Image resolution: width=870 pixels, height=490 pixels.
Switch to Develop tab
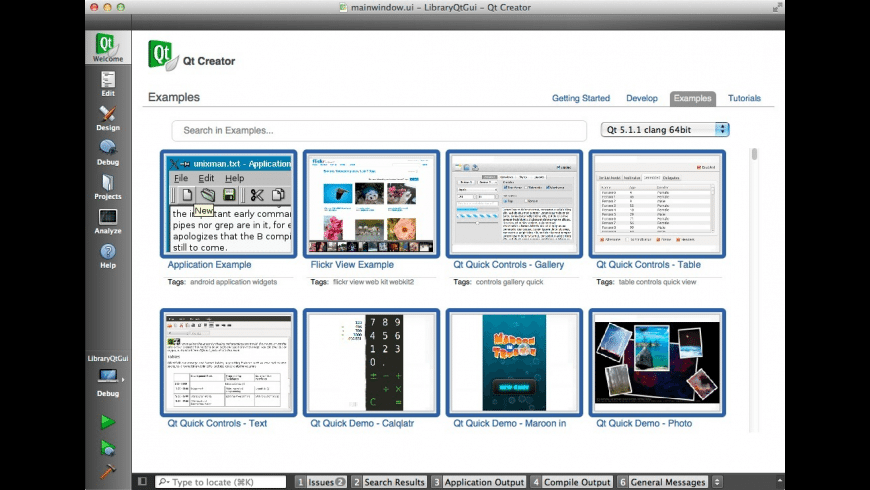point(641,98)
